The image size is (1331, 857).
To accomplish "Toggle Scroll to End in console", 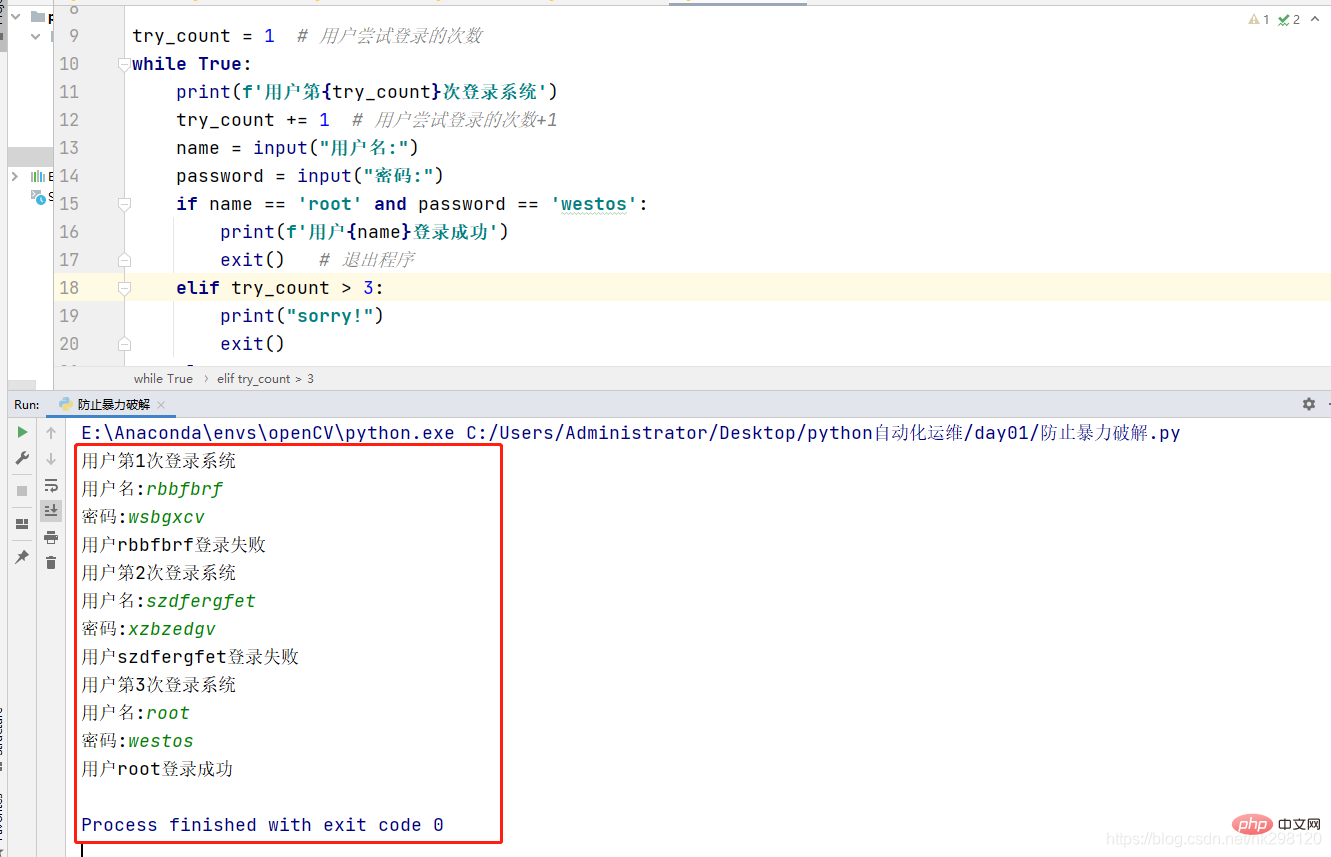I will click(51, 511).
